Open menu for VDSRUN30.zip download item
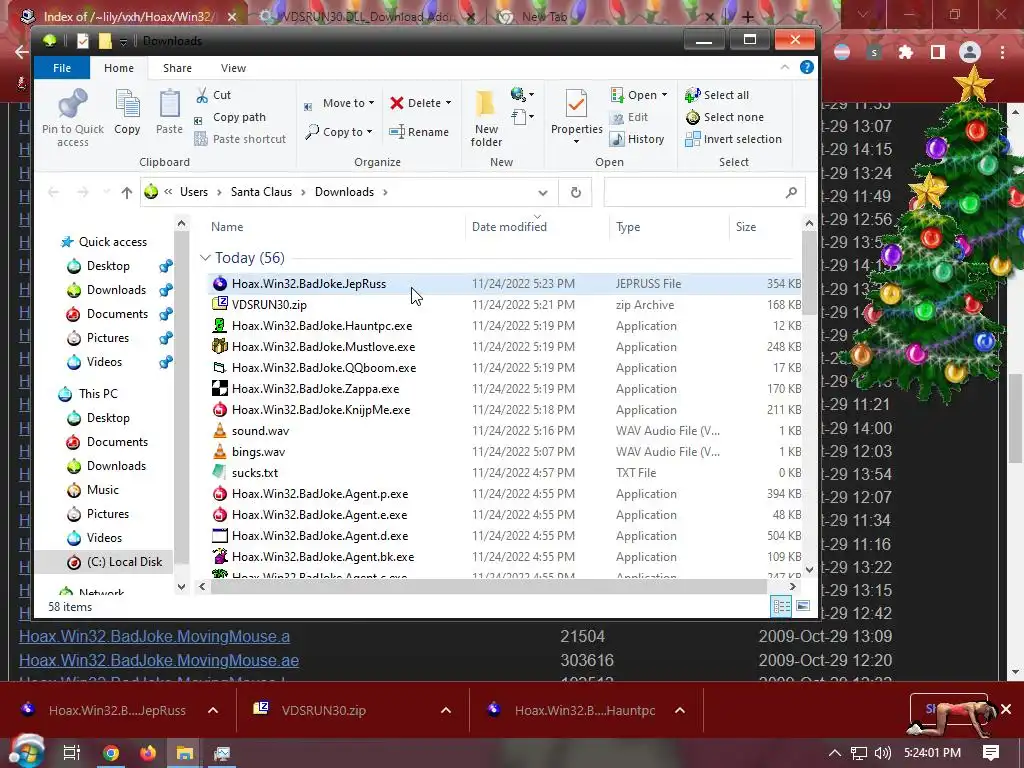 446,710
